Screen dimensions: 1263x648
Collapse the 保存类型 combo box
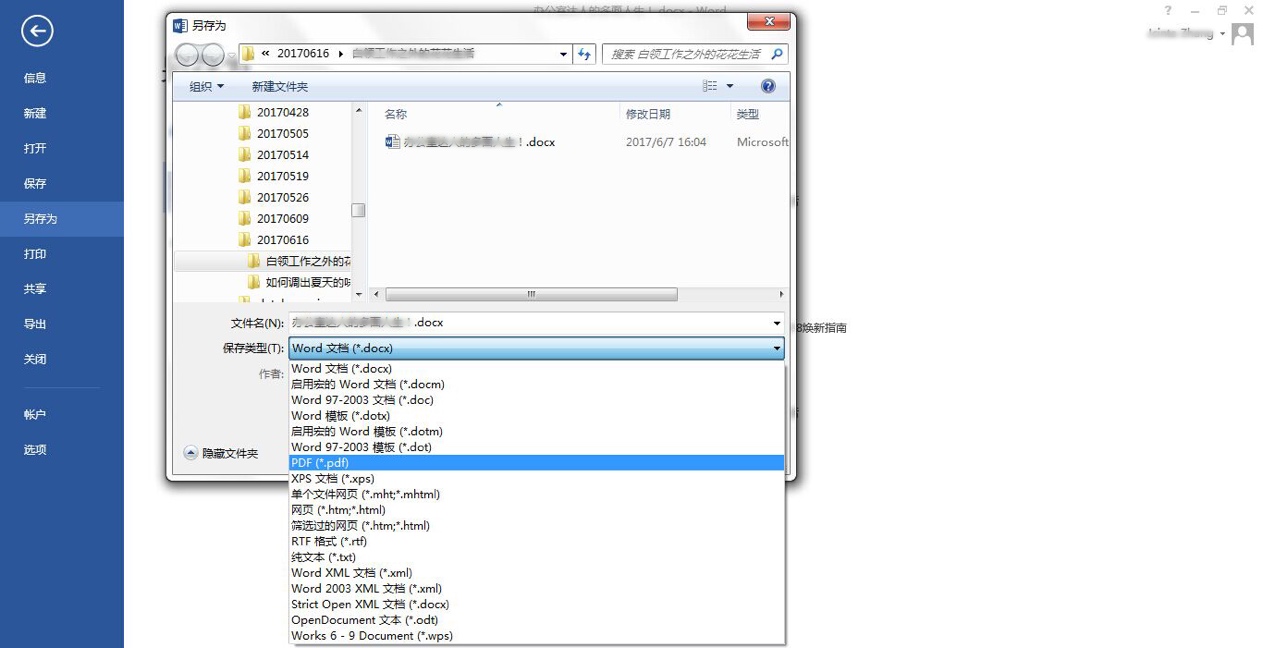(777, 348)
